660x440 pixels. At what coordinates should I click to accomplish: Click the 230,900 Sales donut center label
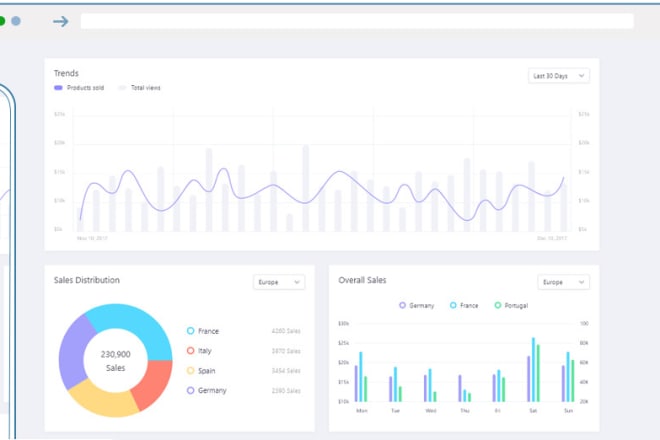[x=115, y=361]
